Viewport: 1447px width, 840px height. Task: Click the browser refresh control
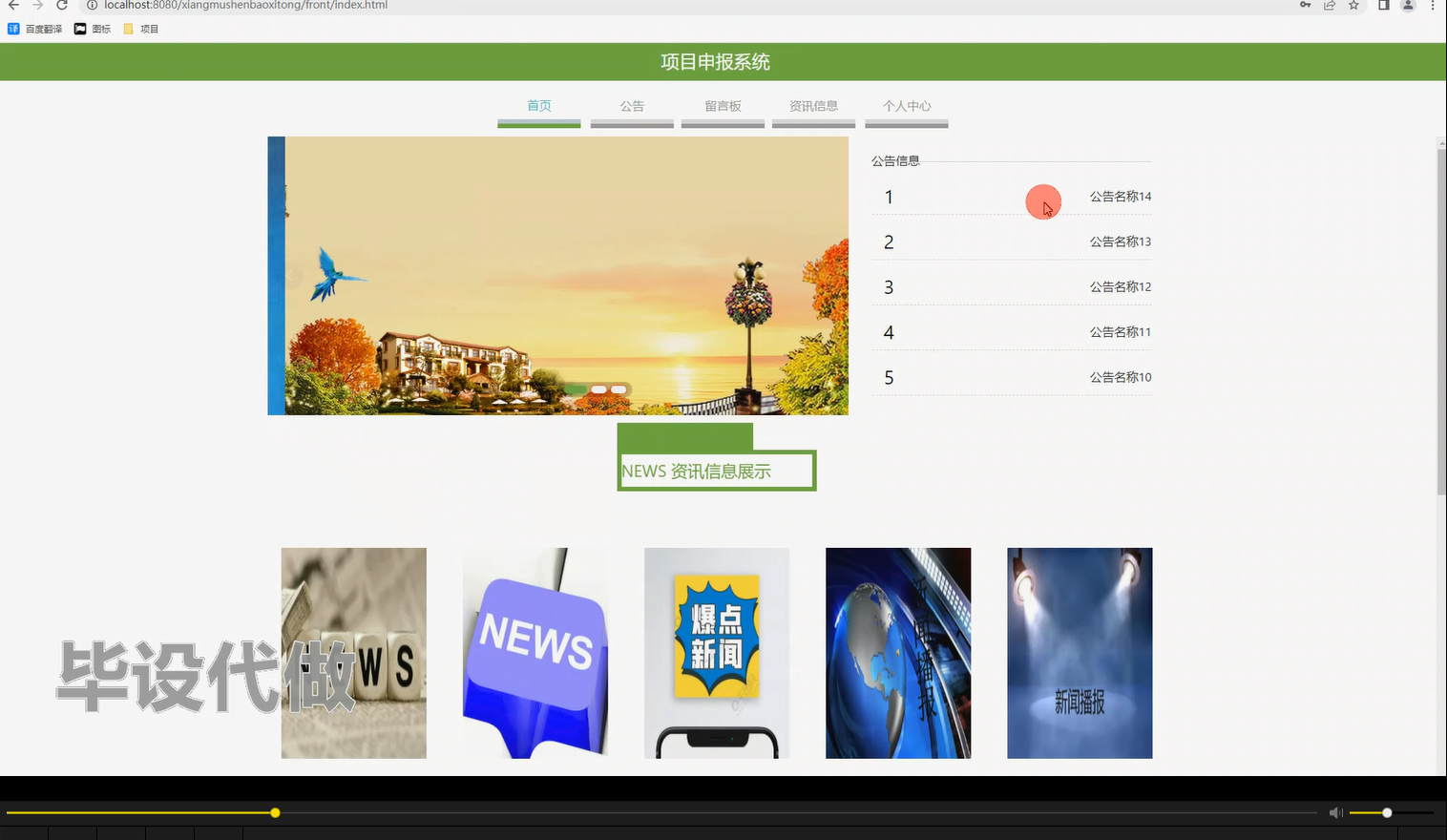coord(62,6)
